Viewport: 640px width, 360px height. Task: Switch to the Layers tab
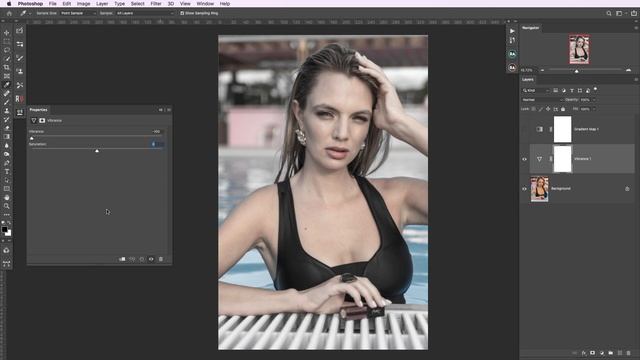[528, 80]
